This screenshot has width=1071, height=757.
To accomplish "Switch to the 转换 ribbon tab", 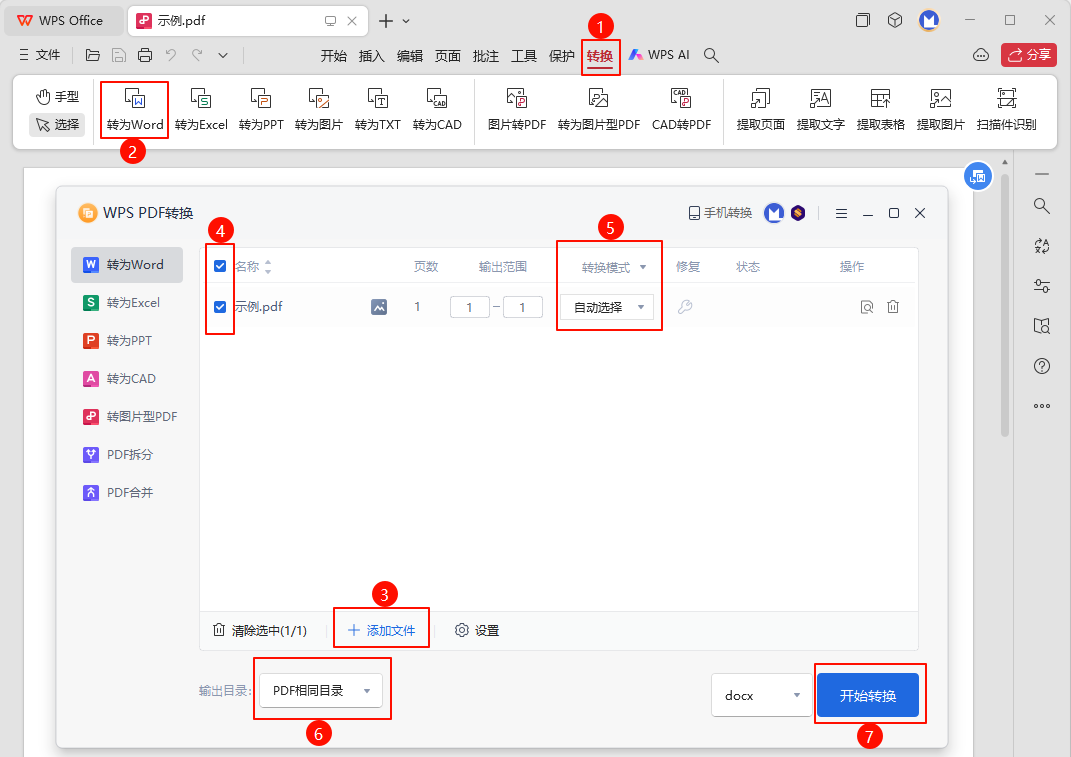I will coord(600,56).
